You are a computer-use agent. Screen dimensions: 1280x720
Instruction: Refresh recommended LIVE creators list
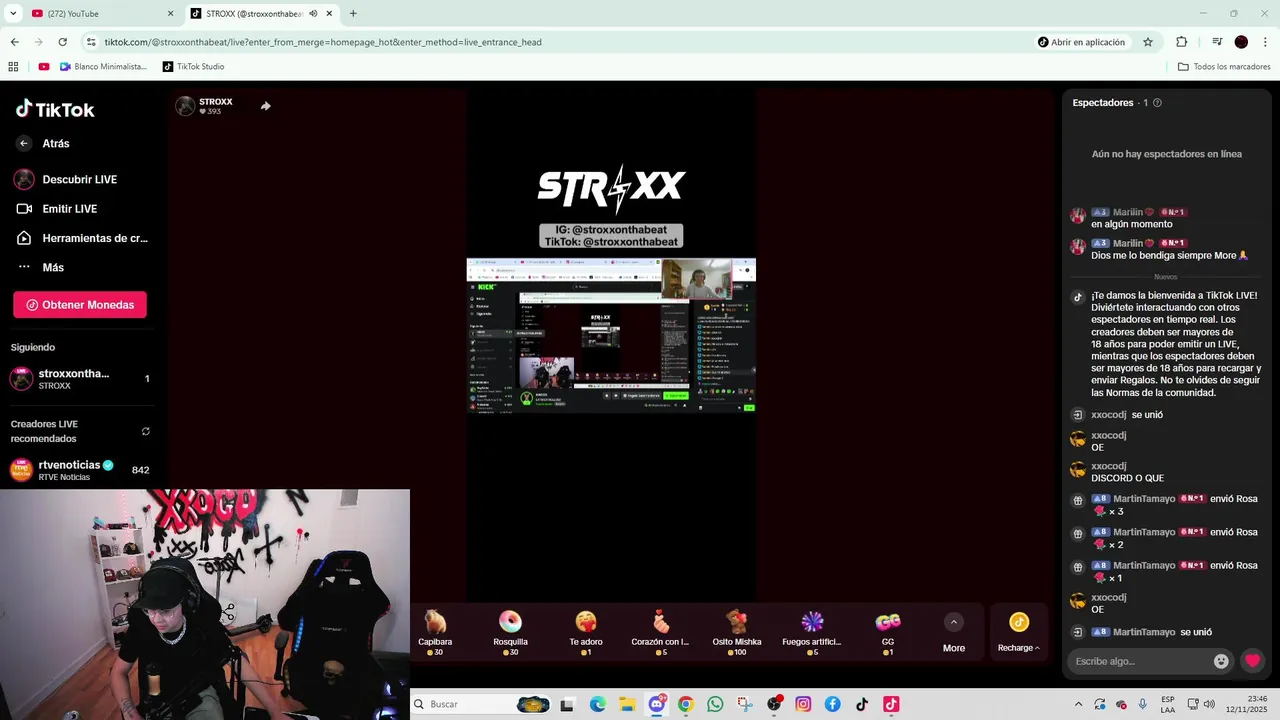click(x=146, y=431)
